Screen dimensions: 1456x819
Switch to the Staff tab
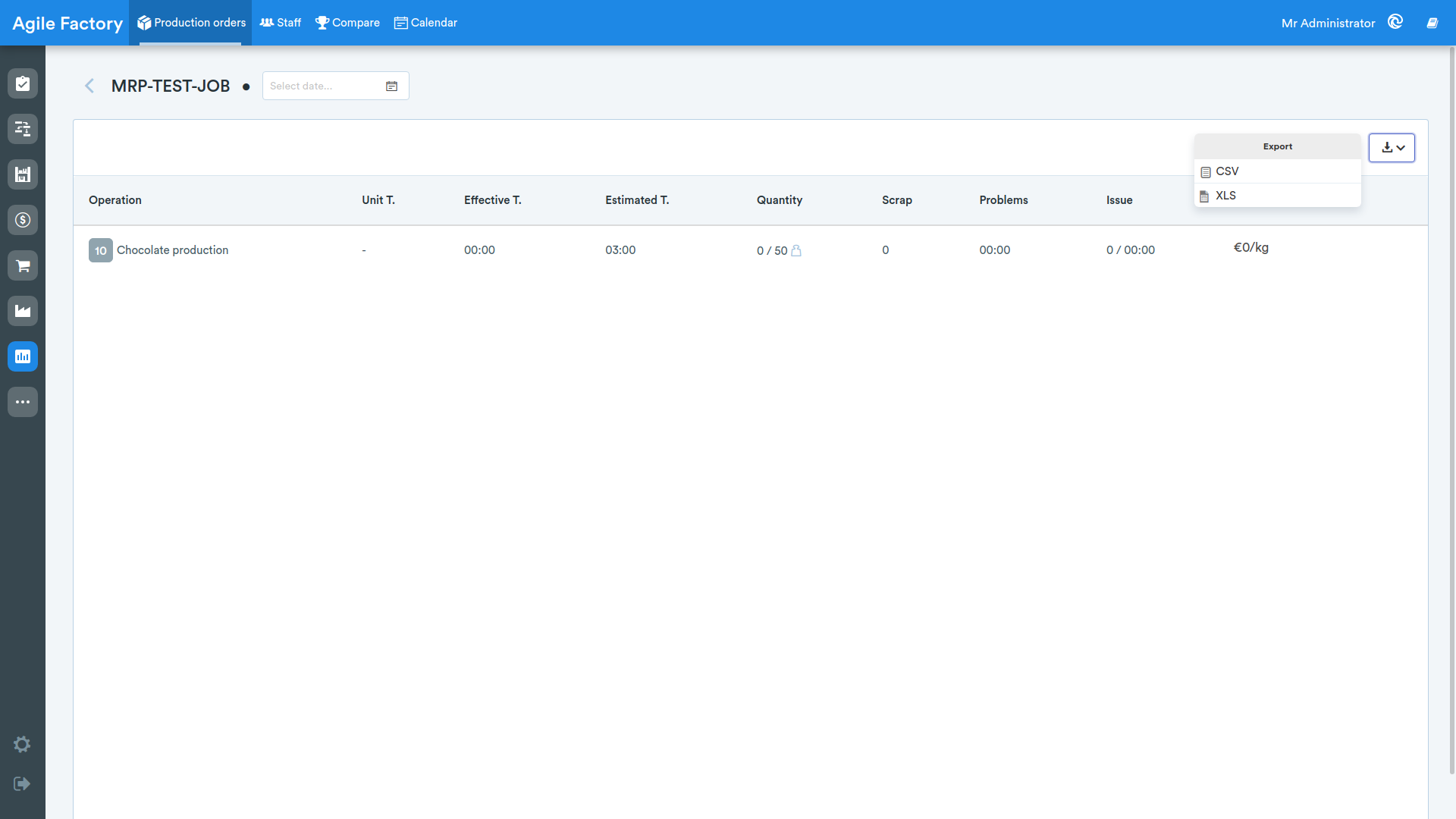[x=281, y=23]
